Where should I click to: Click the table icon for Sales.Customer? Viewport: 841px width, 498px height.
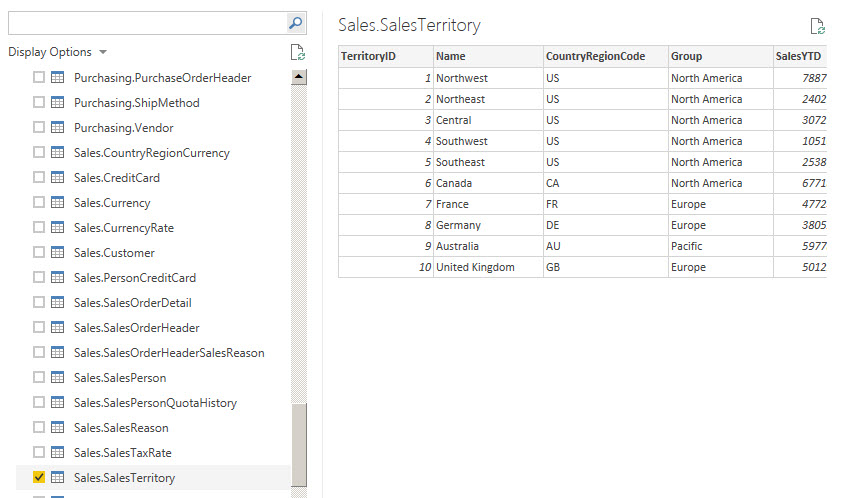pos(58,253)
